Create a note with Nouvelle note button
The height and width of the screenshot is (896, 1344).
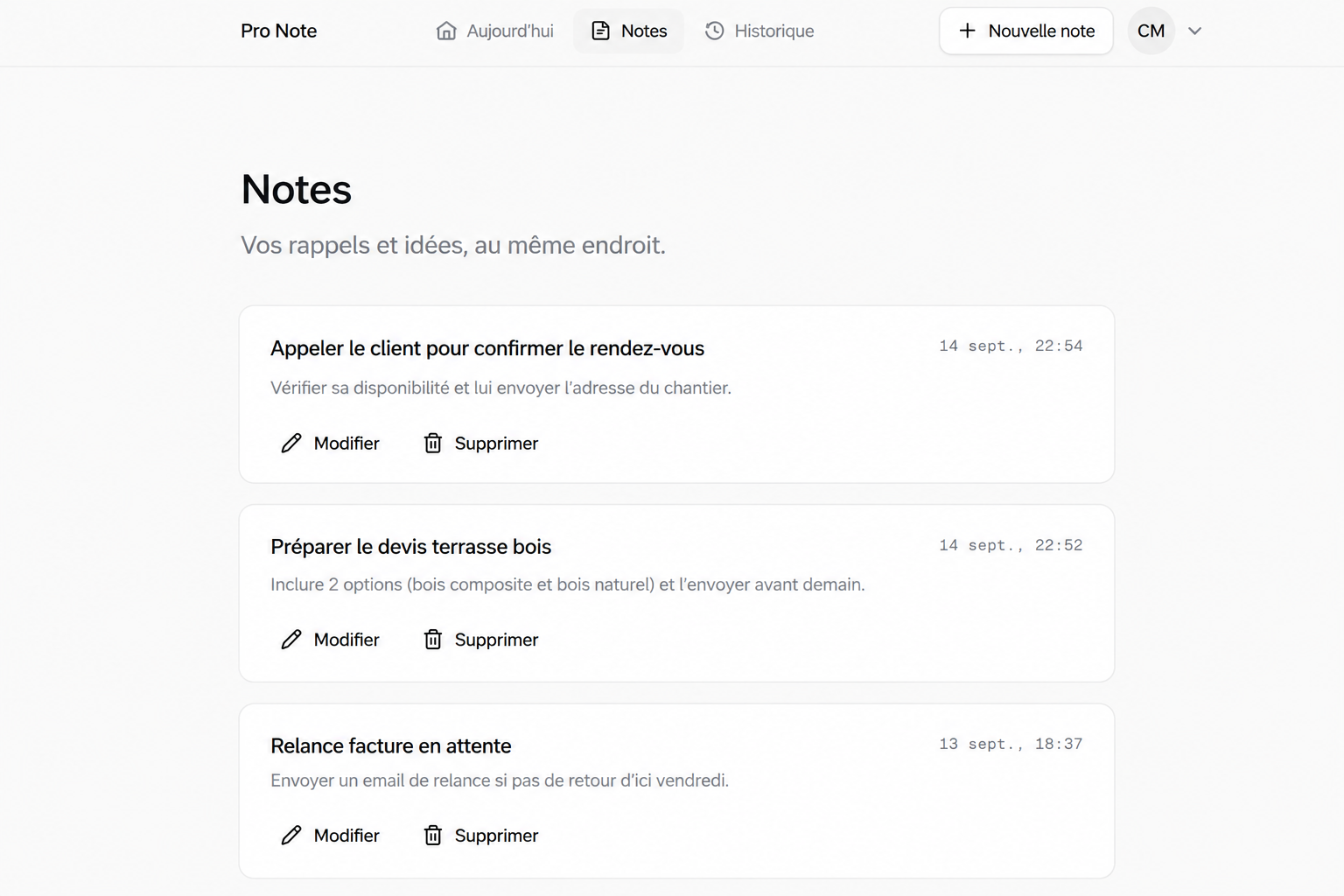click(1026, 31)
